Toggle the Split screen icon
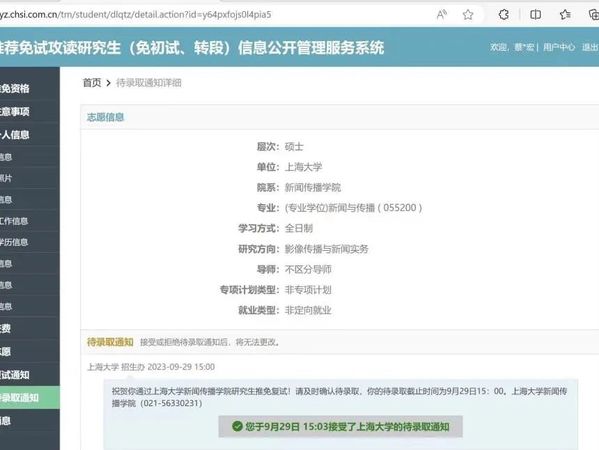Screen dimensions: 599x450 click(x=535, y=15)
